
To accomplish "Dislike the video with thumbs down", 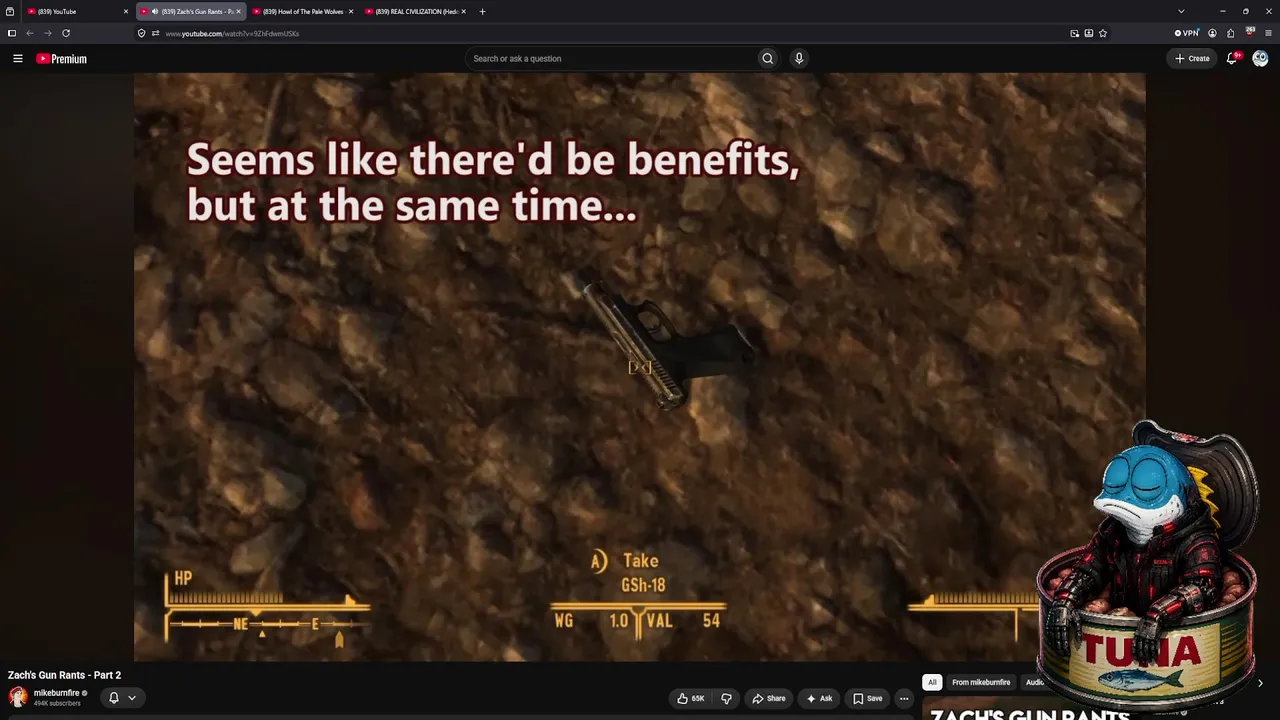I will (x=727, y=698).
